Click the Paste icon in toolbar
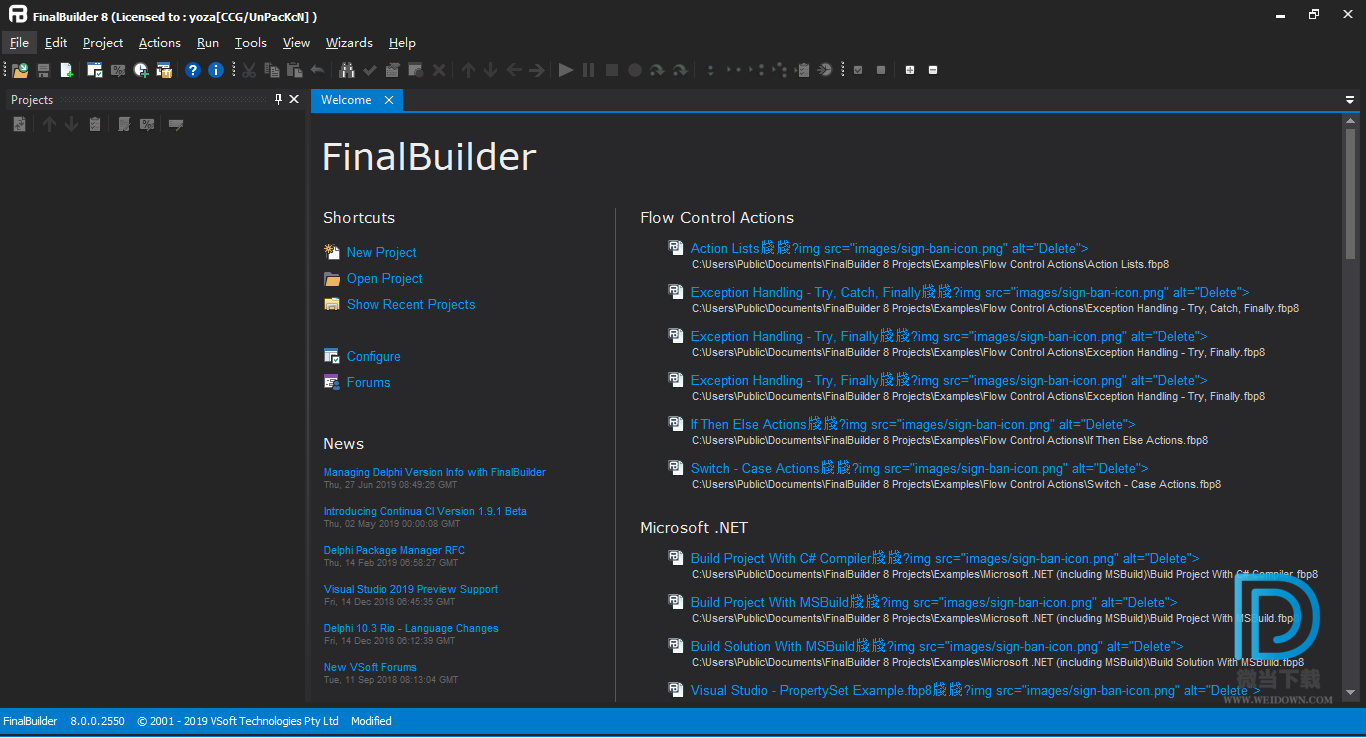 coord(294,70)
